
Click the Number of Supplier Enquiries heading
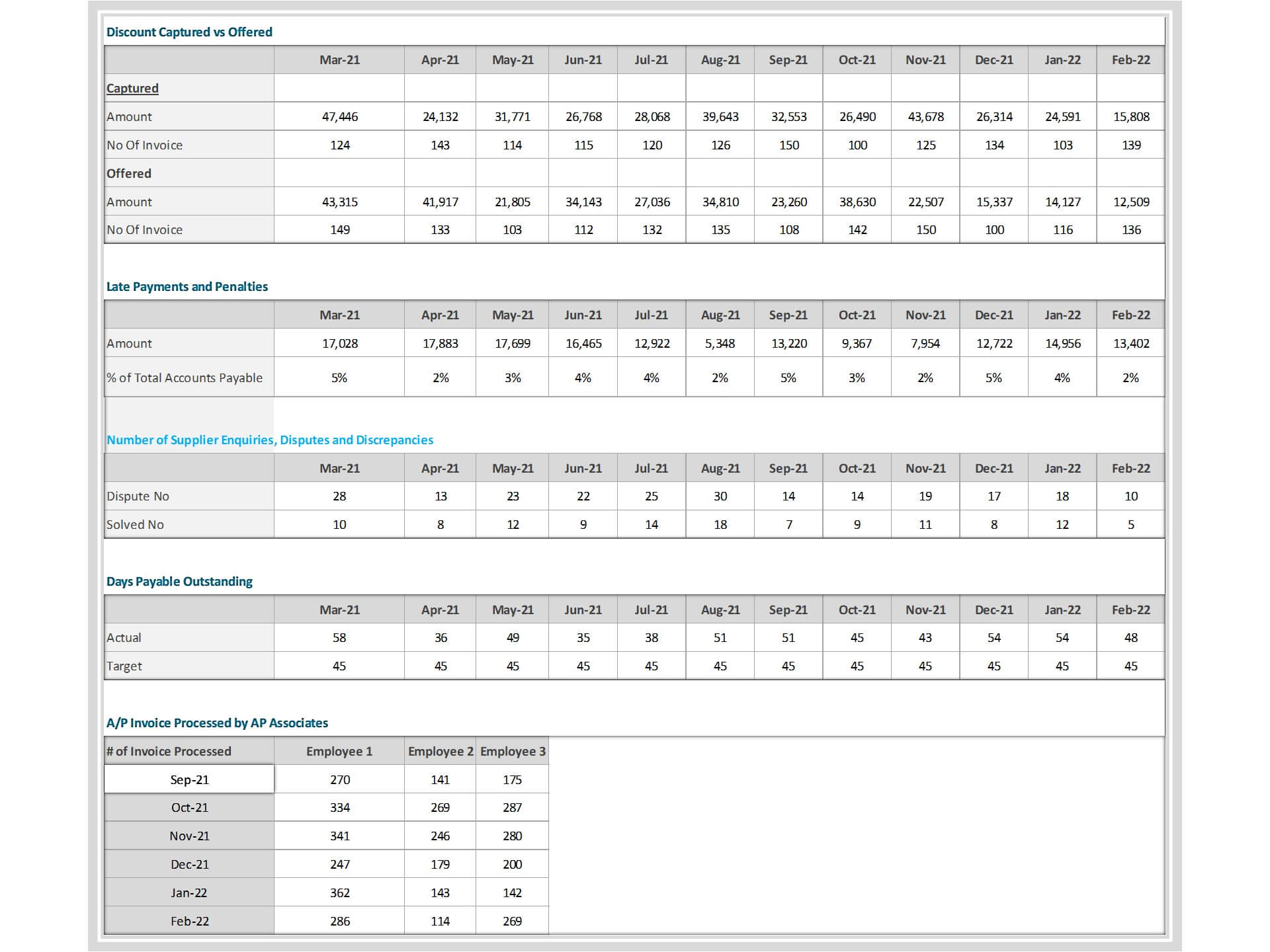(270, 440)
